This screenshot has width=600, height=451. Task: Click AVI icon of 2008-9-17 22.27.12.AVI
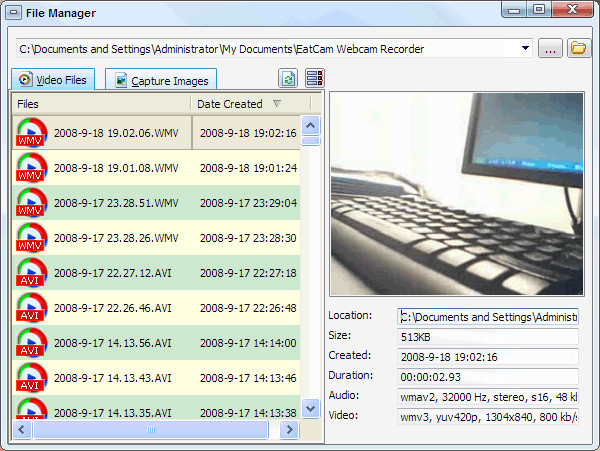point(31,272)
